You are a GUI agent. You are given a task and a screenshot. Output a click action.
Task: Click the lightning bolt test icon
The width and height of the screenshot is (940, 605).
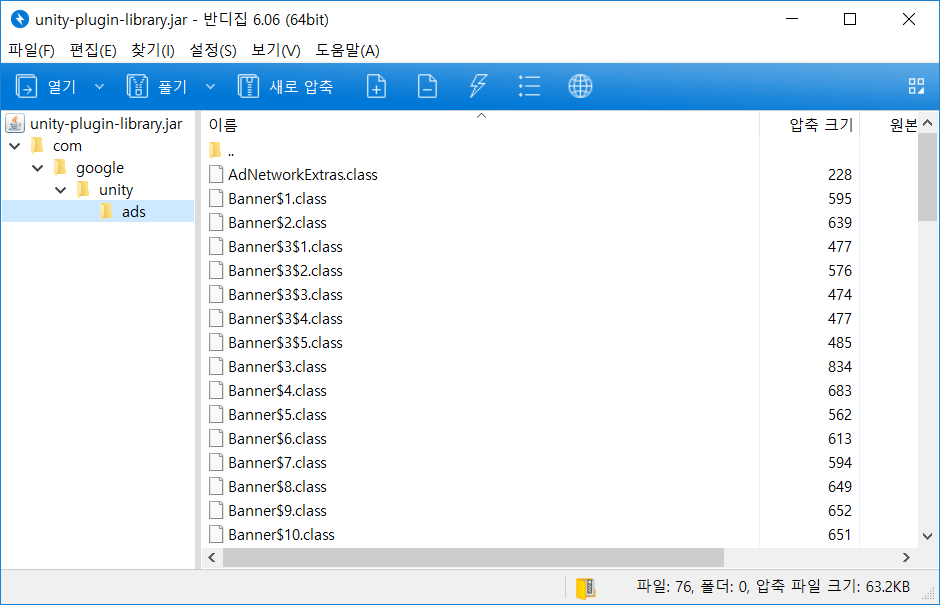point(478,86)
